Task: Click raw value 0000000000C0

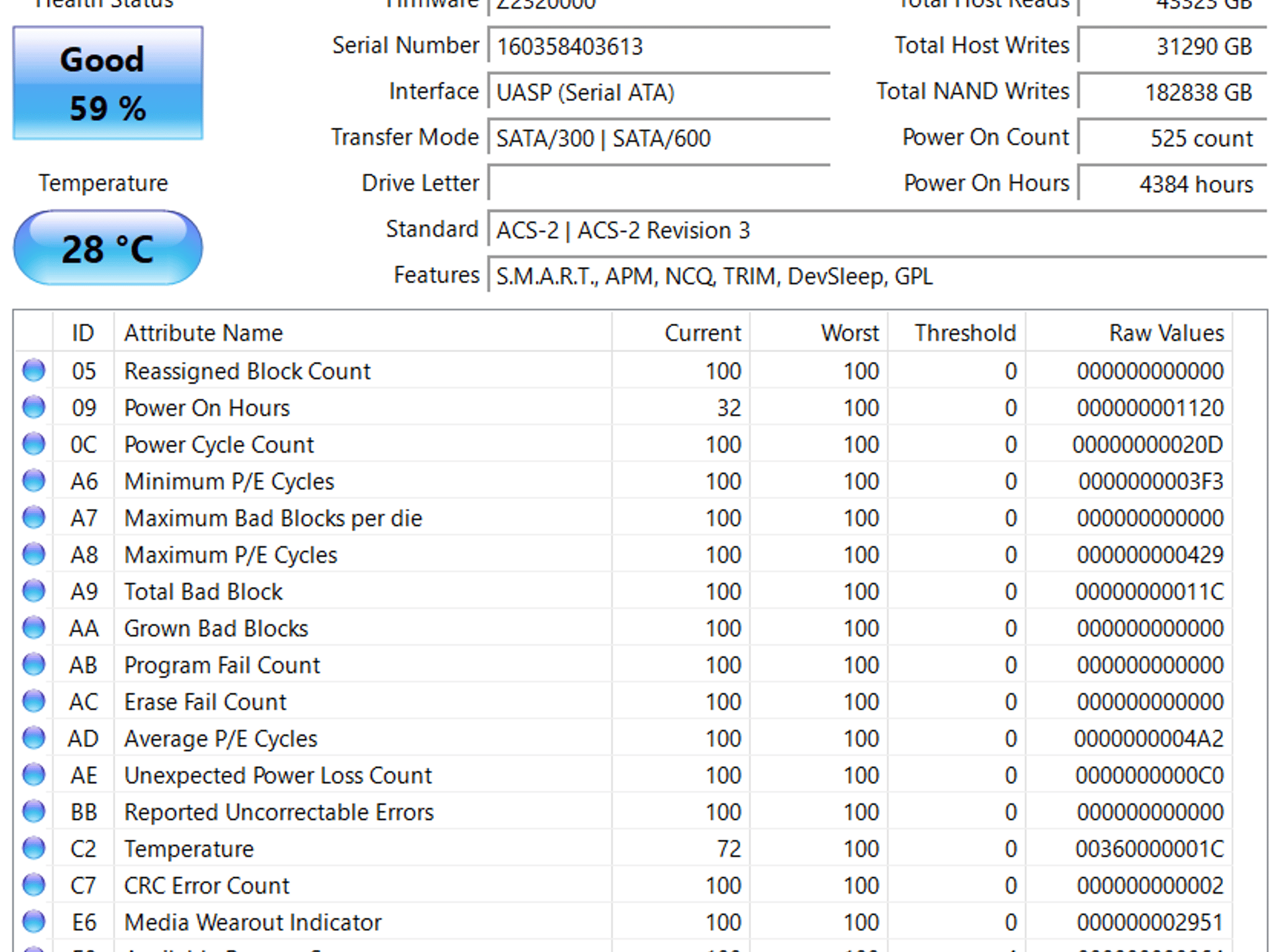Action: click(x=1150, y=775)
